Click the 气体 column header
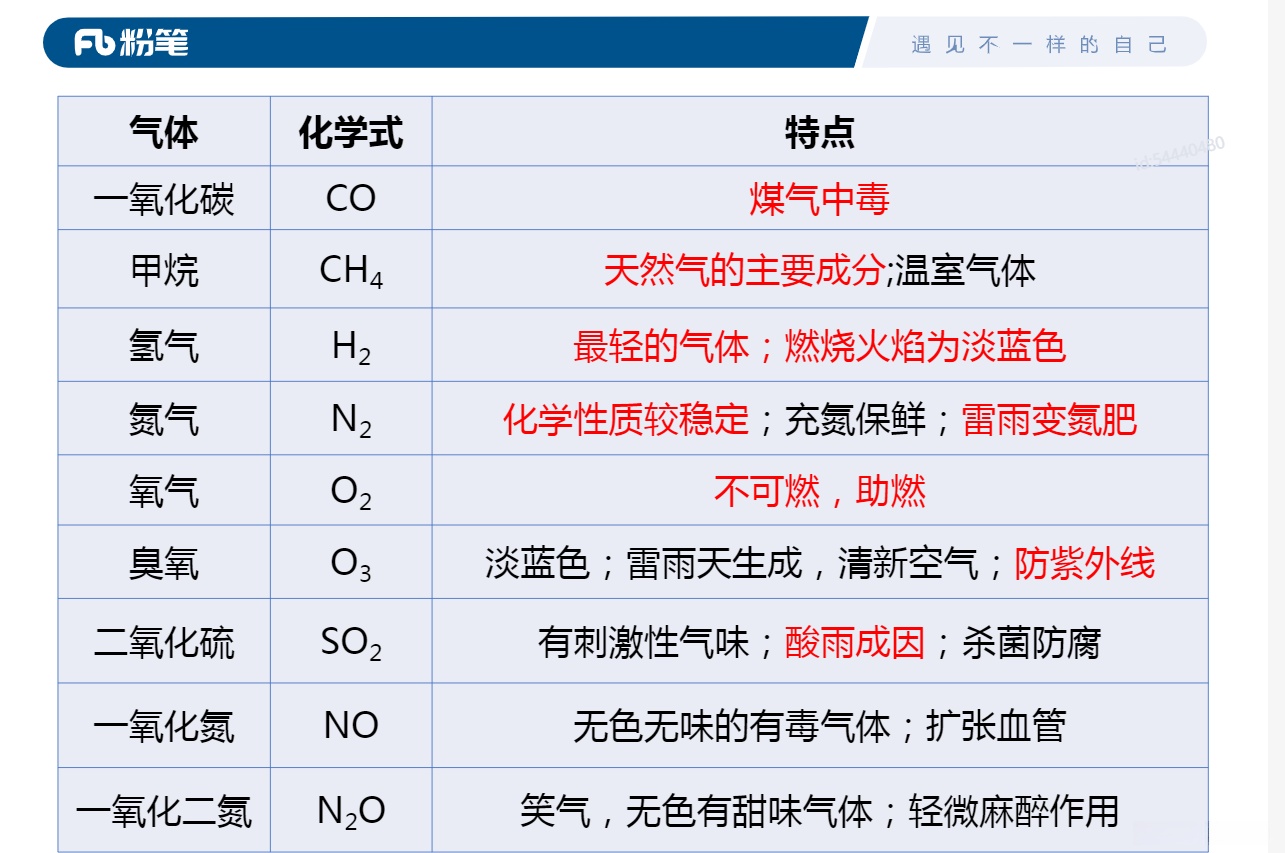Image resolution: width=1285 pixels, height=853 pixels. tap(163, 131)
